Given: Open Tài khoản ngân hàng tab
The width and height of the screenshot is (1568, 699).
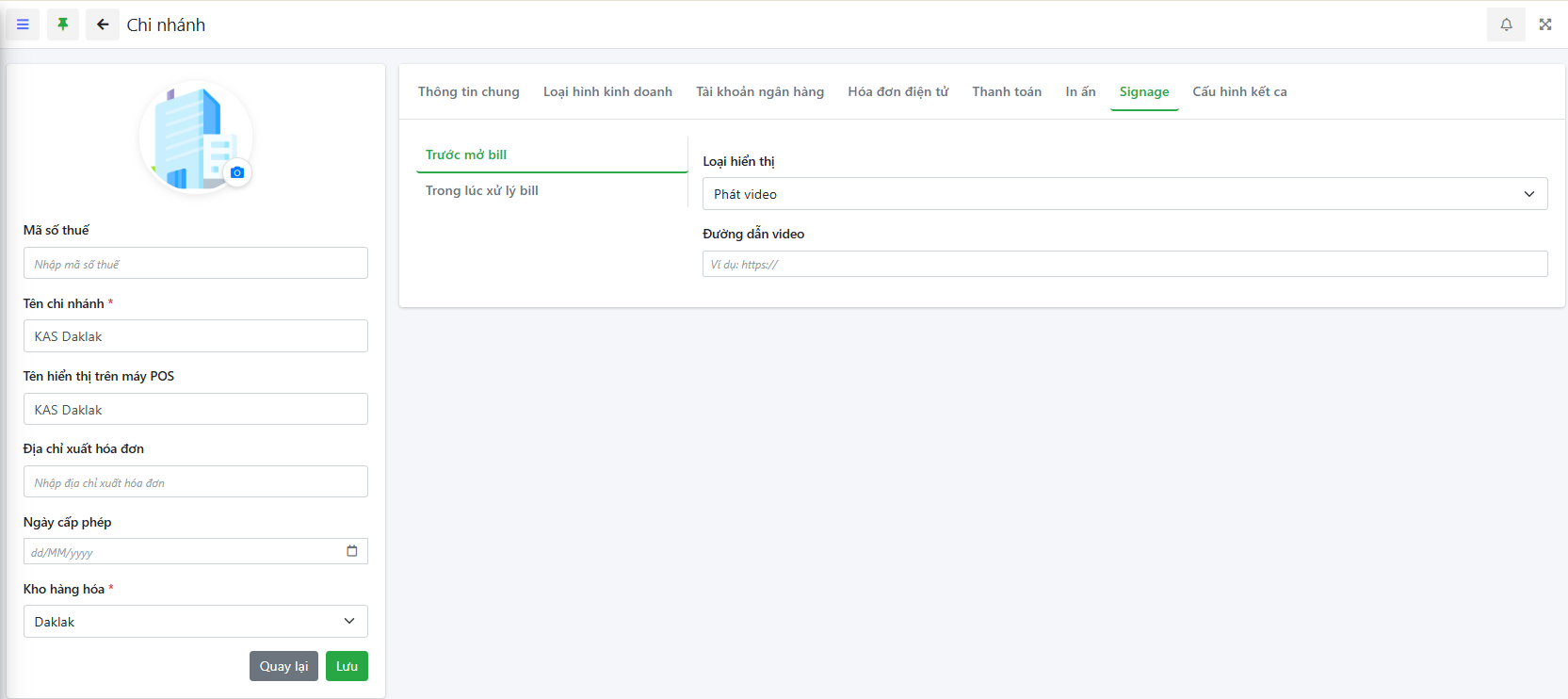Looking at the screenshot, I should (x=760, y=91).
